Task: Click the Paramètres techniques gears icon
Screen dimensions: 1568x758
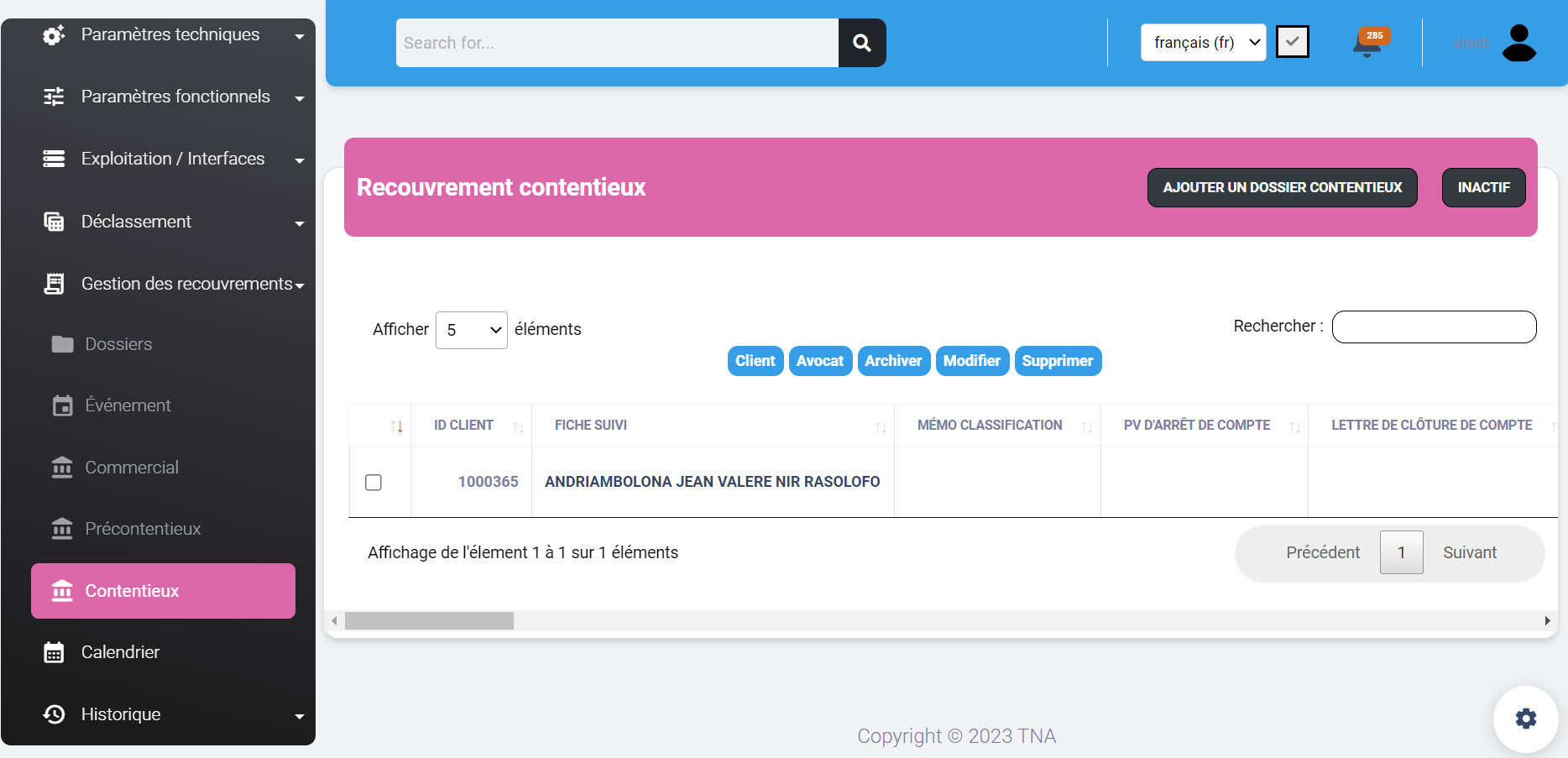Action: coord(54,35)
